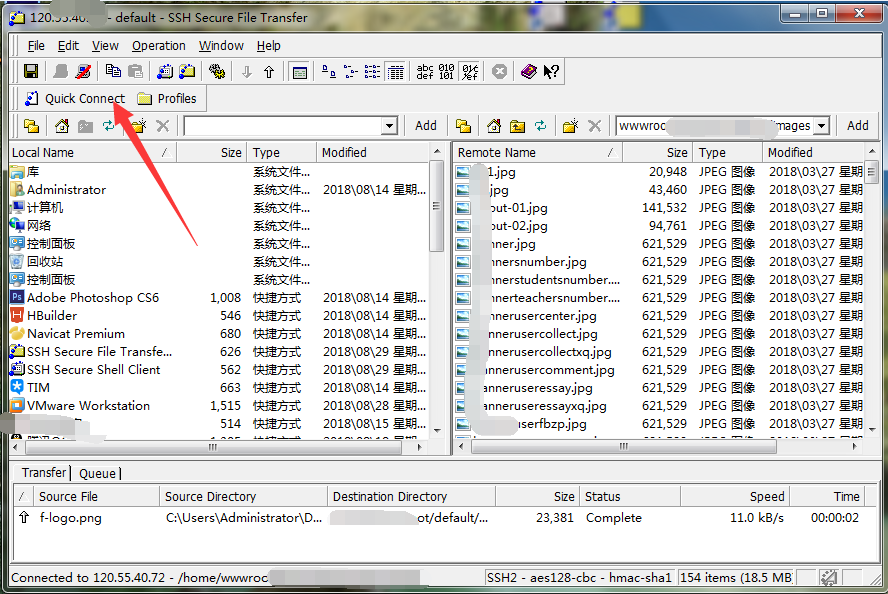Select auto transfer mode icon
Viewport: 888px width, 594px height.
point(469,71)
